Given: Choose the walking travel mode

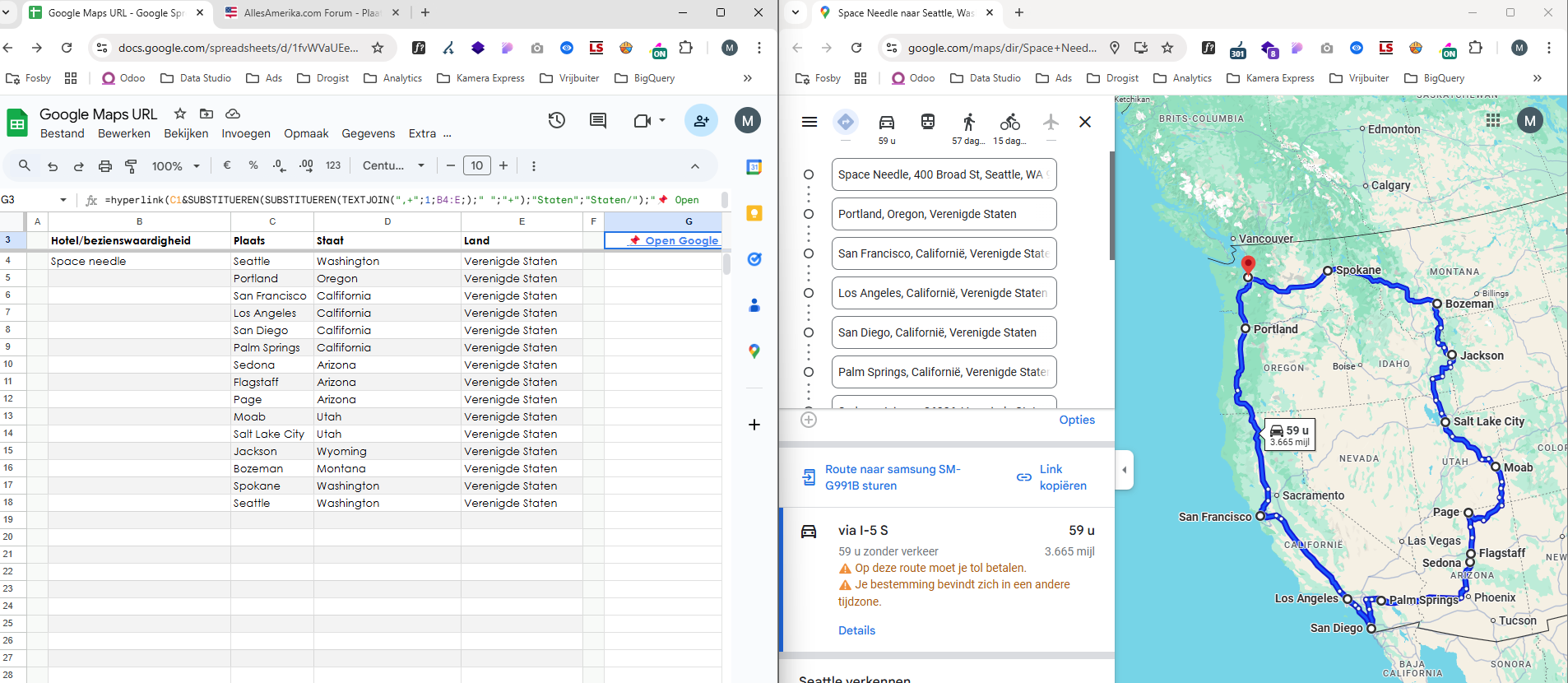Looking at the screenshot, I should pos(968,123).
